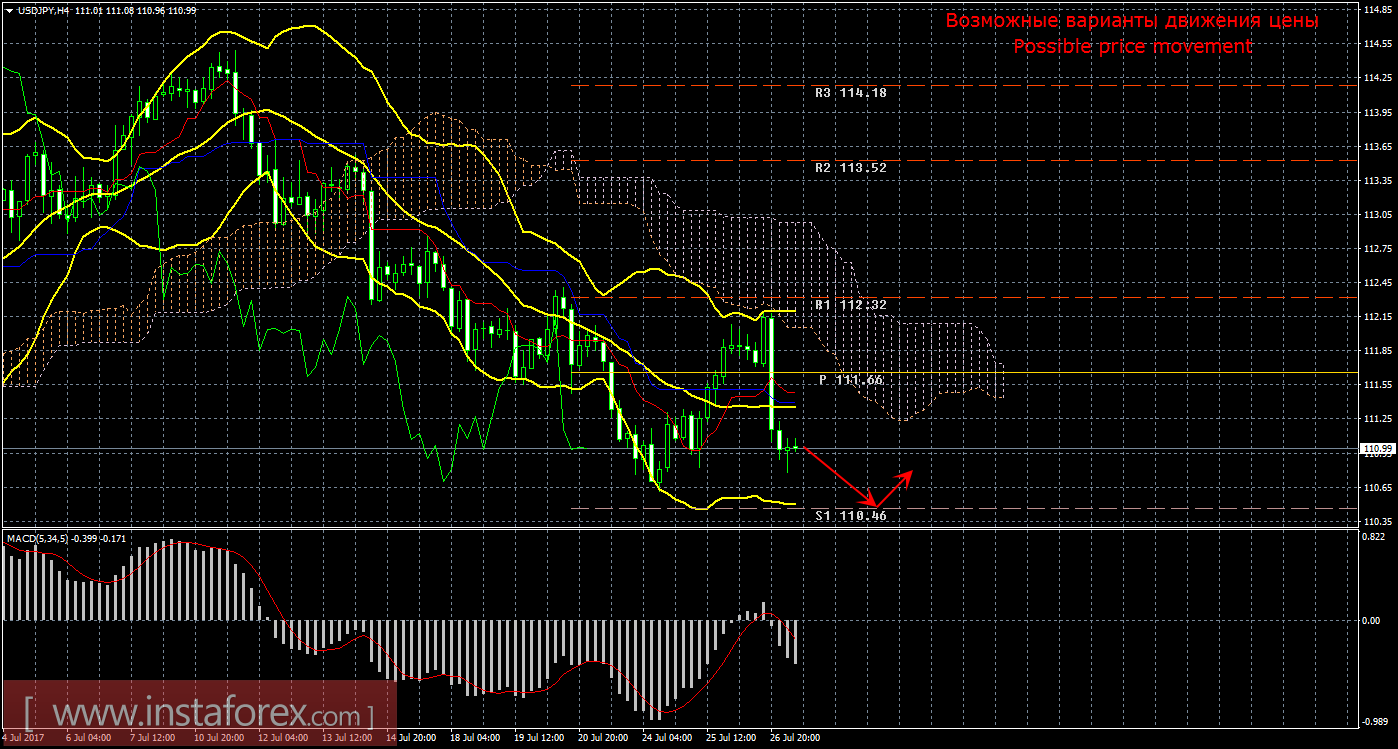
Task: Click the S1 110.46 support label
Action: click(850, 516)
